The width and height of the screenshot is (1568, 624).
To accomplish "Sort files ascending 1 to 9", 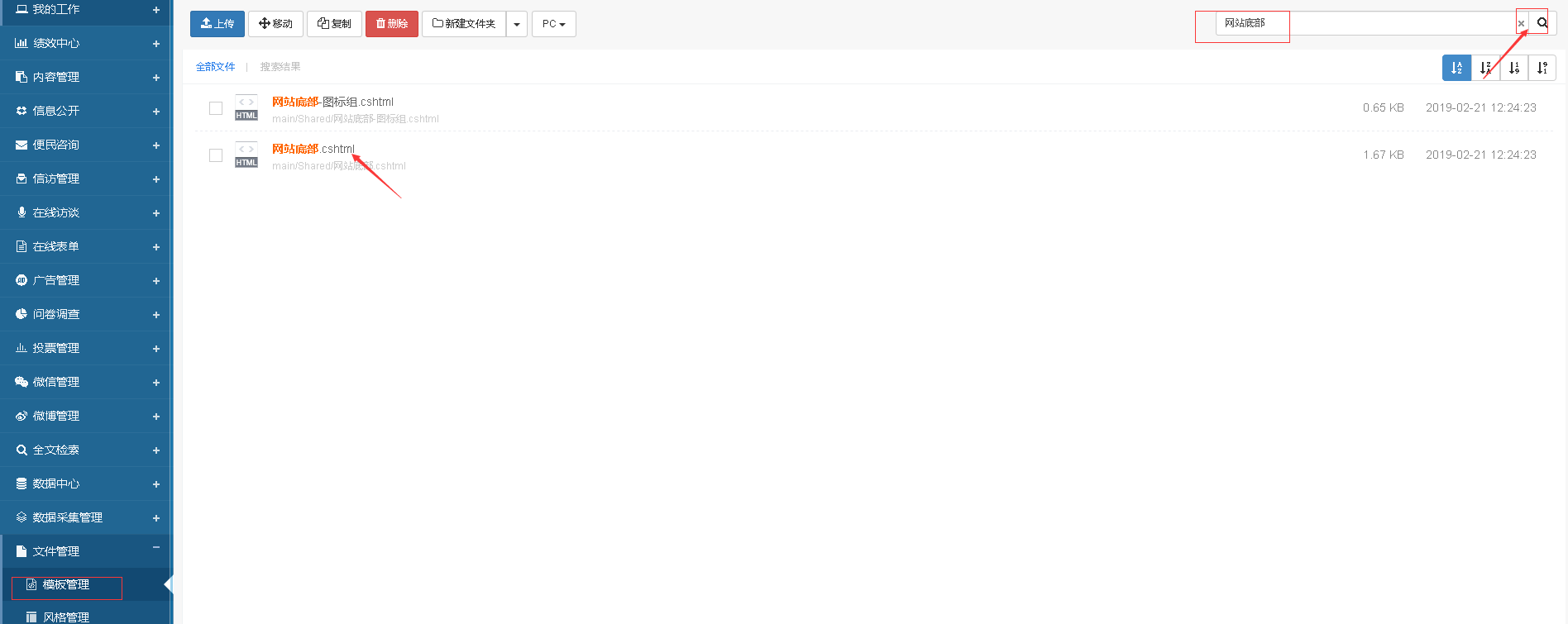I will tap(1514, 68).
